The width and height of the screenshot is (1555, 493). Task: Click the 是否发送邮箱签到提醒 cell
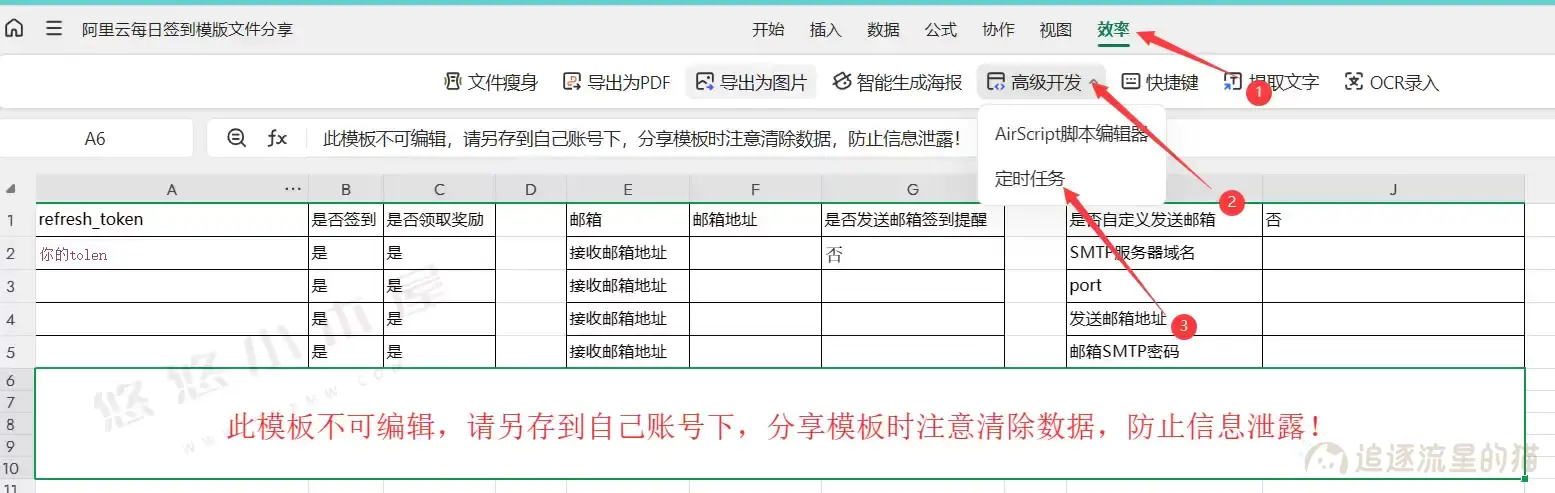click(x=912, y=220)
